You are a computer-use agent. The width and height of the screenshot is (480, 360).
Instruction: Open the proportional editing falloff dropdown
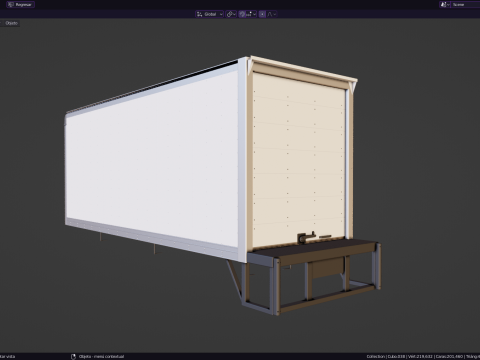(x=272, y=14)
